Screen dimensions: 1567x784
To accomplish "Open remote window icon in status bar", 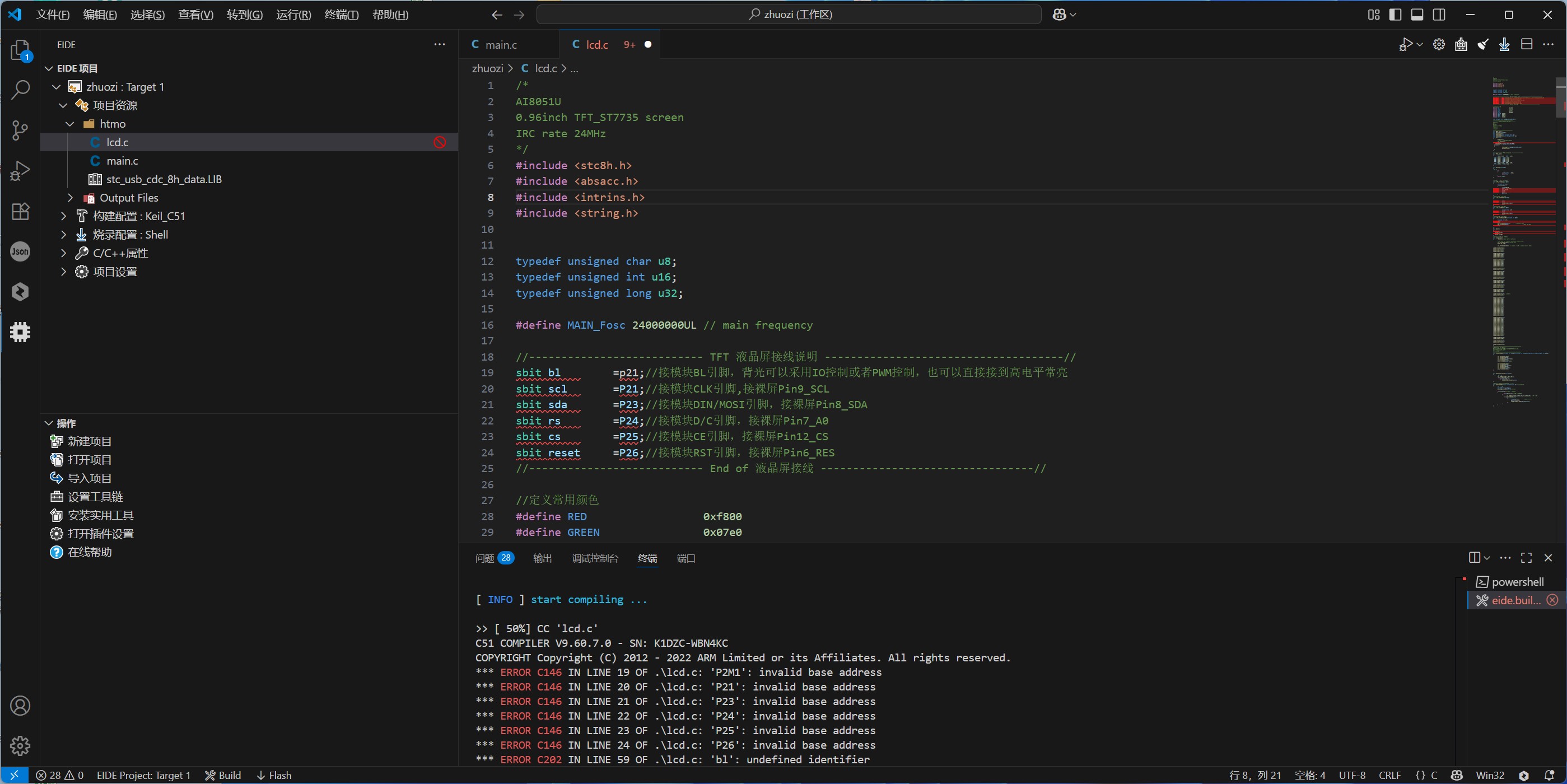I will click(x=14, y=776).
